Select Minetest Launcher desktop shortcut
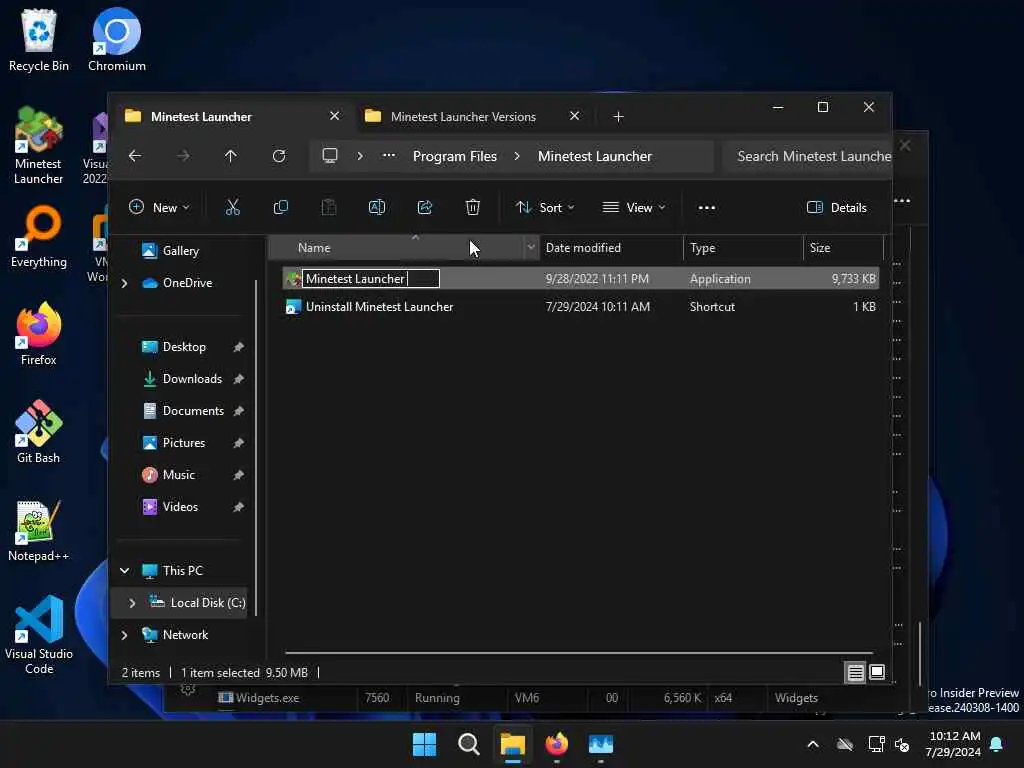Viewport: 1024px width, 768px height. (x=39, y=145)
